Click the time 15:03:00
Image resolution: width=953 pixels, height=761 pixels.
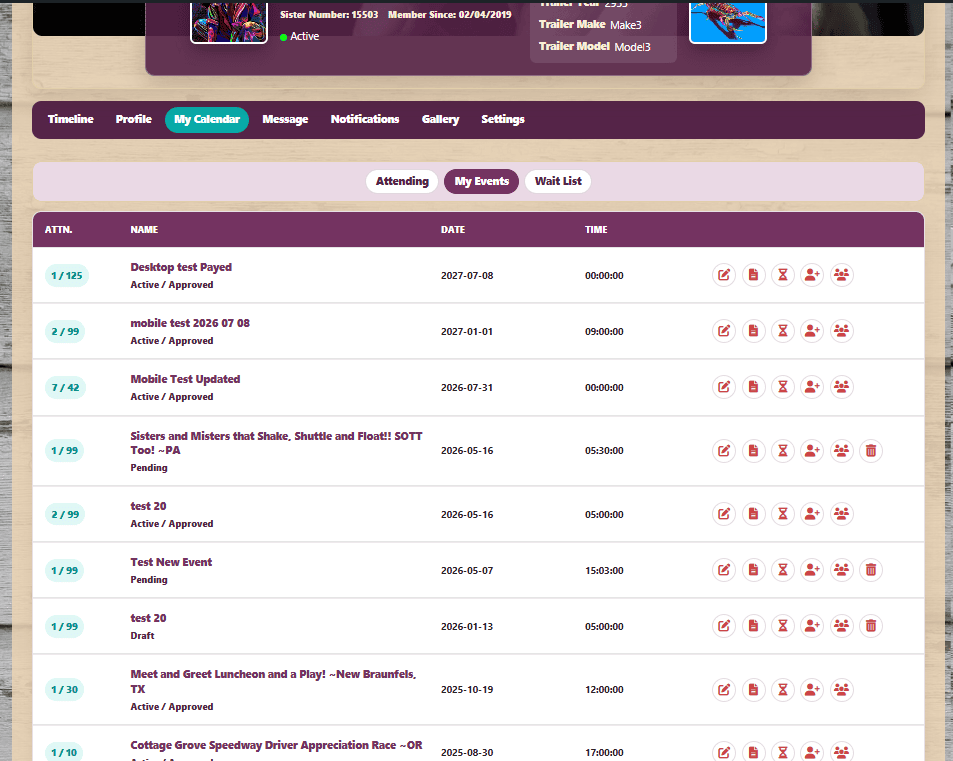[x=604, y=570]
